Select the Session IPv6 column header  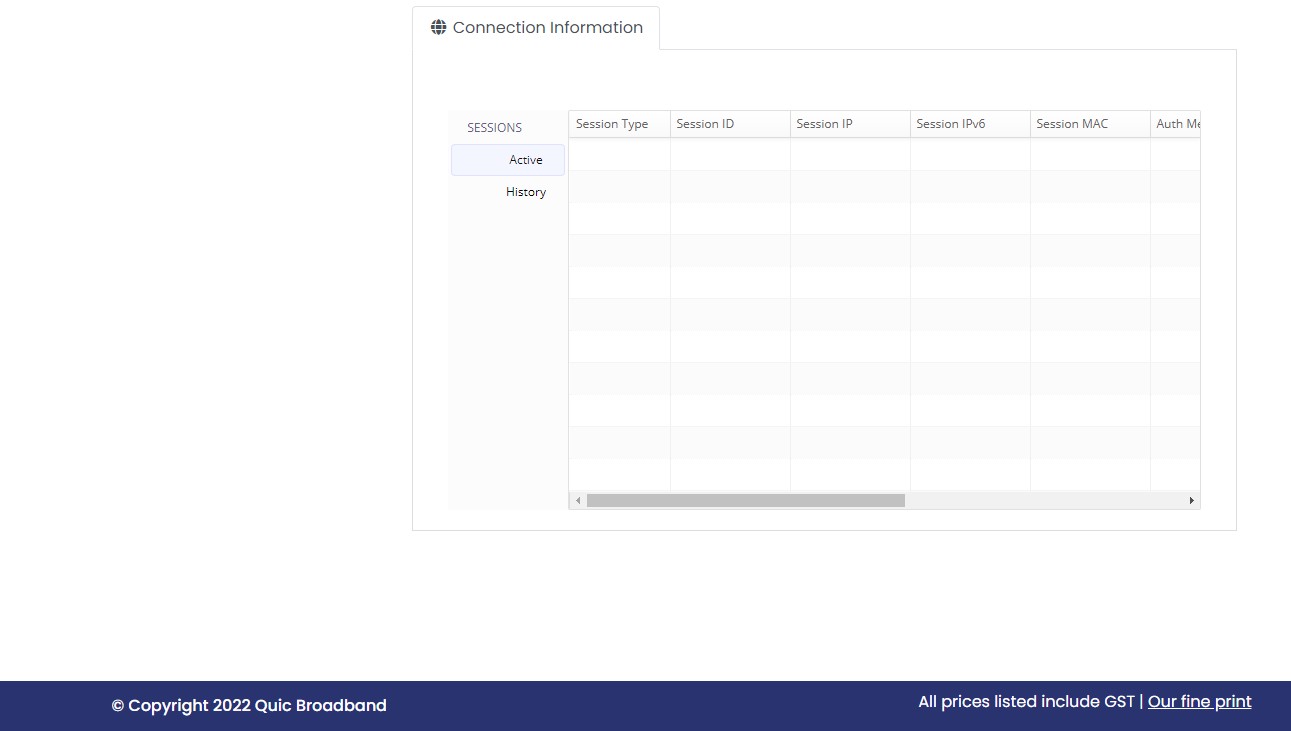950,124
